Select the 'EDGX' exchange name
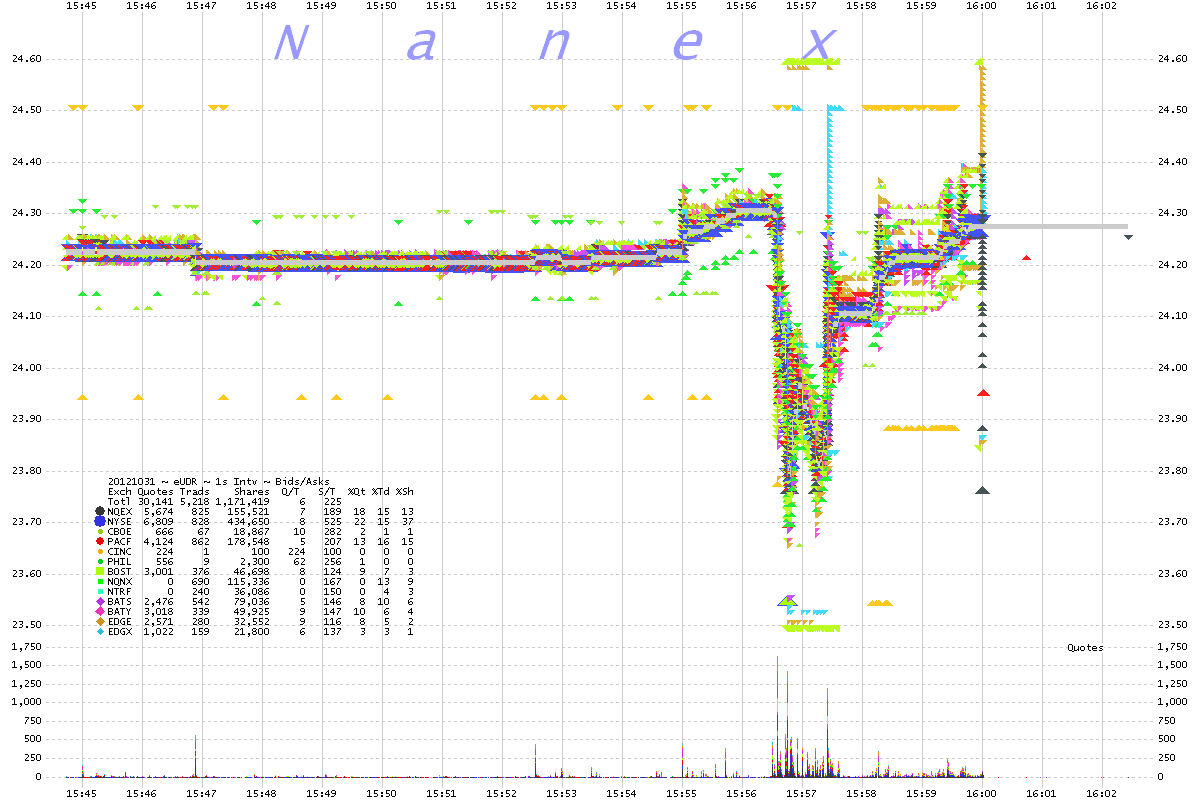This screenshot has width=1200, height=800. [x=120, y=631]
